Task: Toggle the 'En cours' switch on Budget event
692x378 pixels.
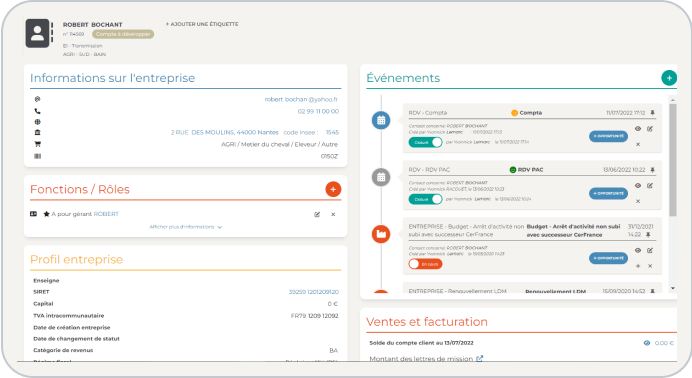Action: 425,264
